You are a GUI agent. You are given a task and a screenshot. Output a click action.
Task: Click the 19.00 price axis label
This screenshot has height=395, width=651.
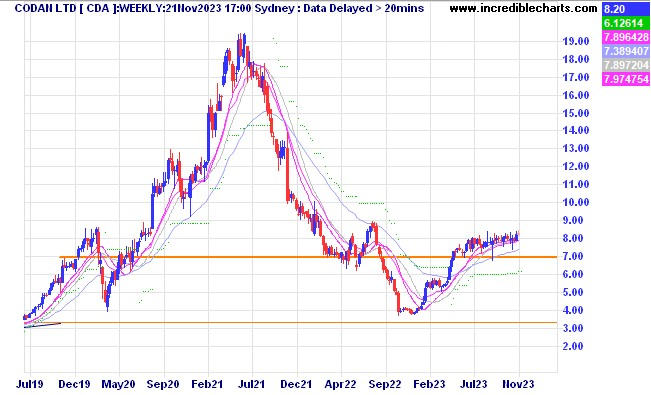575,41
